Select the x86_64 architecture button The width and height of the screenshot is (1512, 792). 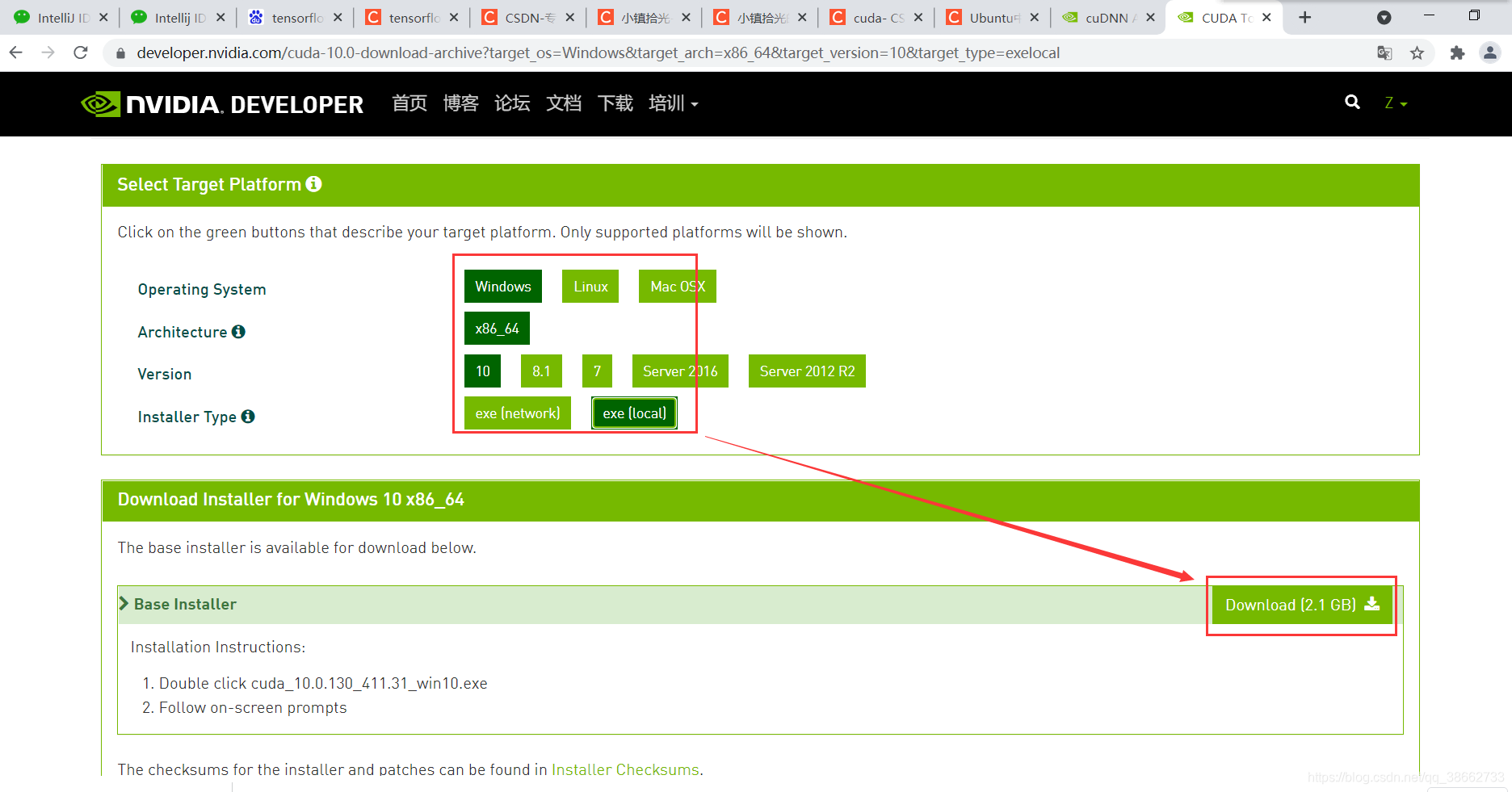click(497, 329)
